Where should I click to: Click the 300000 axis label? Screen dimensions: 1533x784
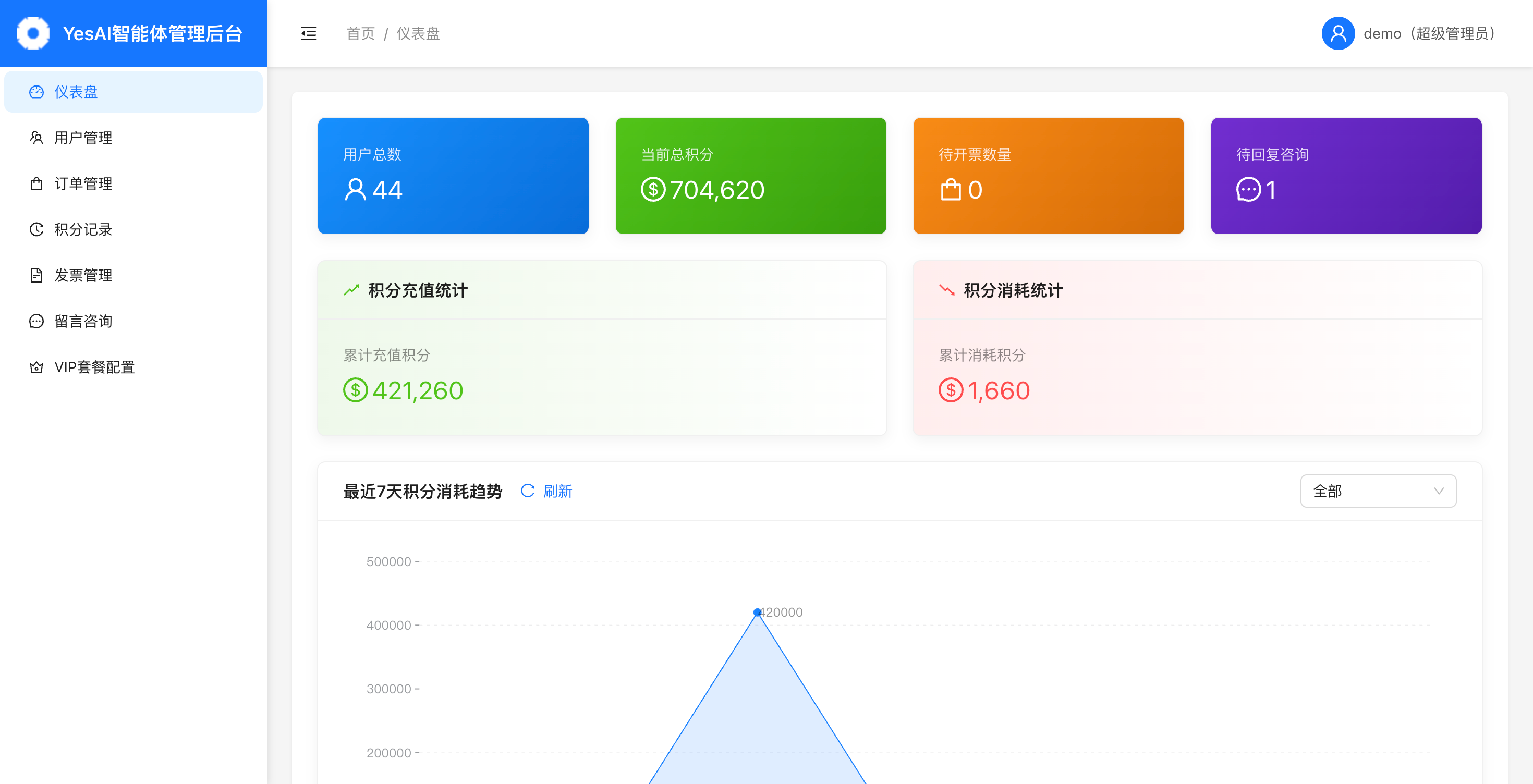[x=388, y=688]
